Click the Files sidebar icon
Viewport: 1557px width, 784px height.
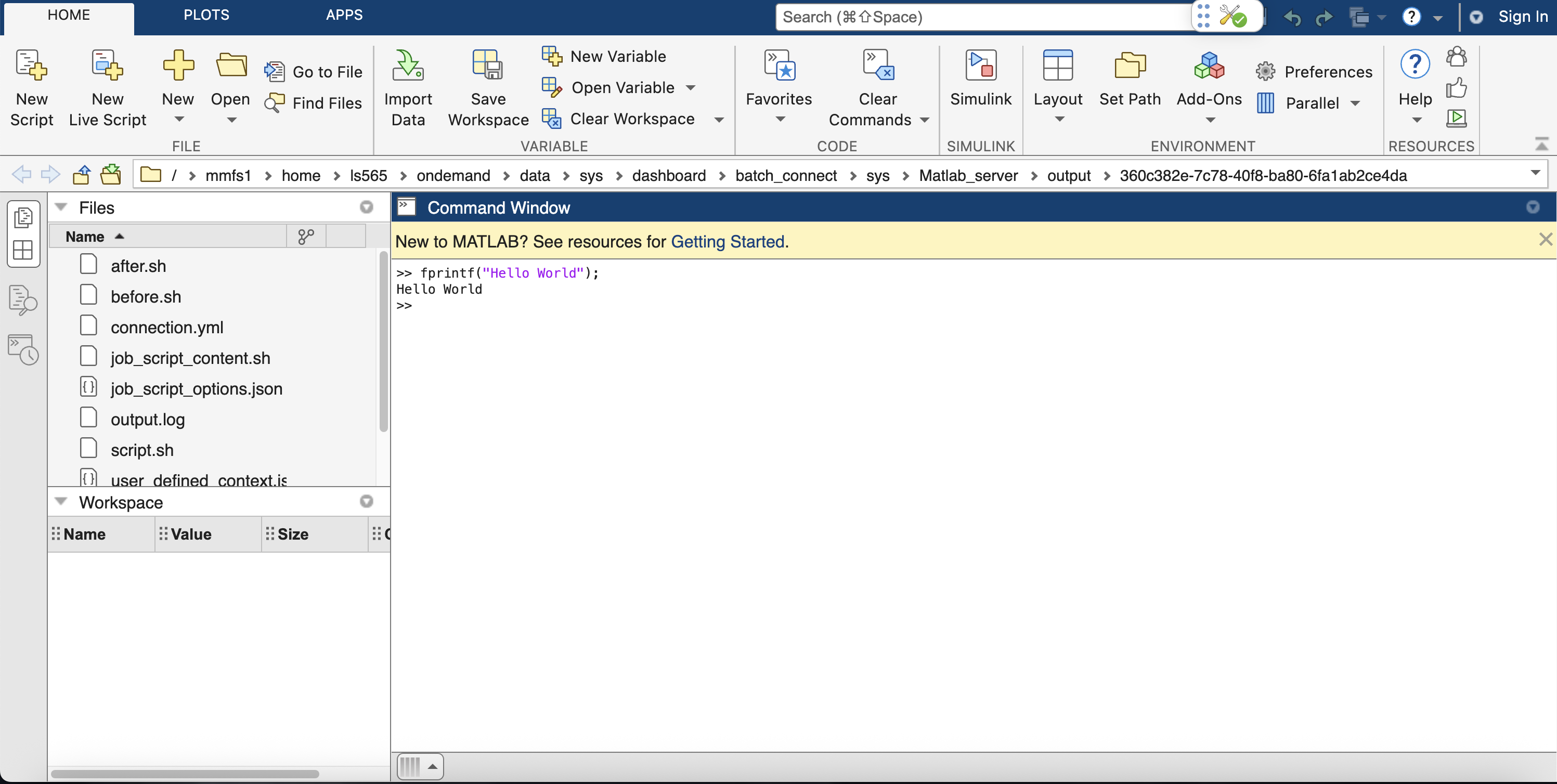(x=23, y=218)
